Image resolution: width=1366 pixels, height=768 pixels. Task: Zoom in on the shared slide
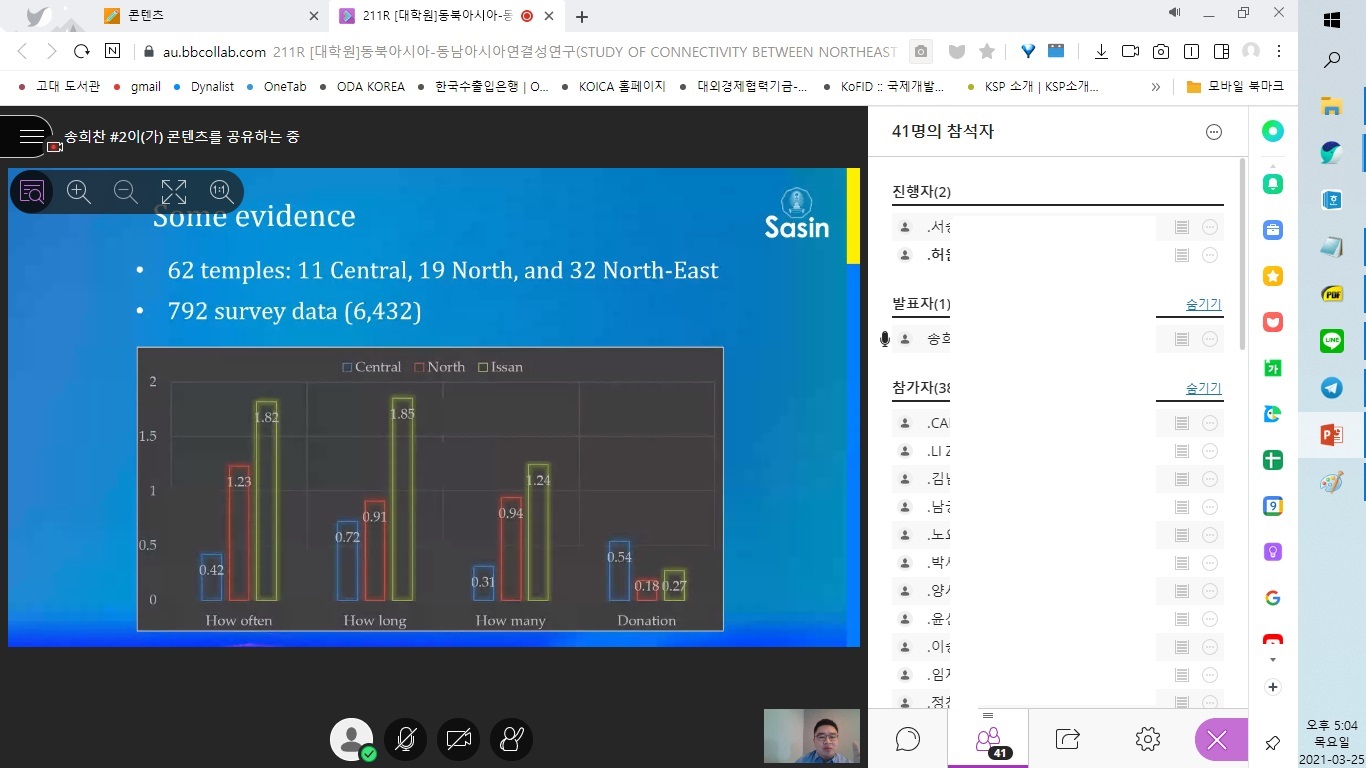tap(79, 192)
